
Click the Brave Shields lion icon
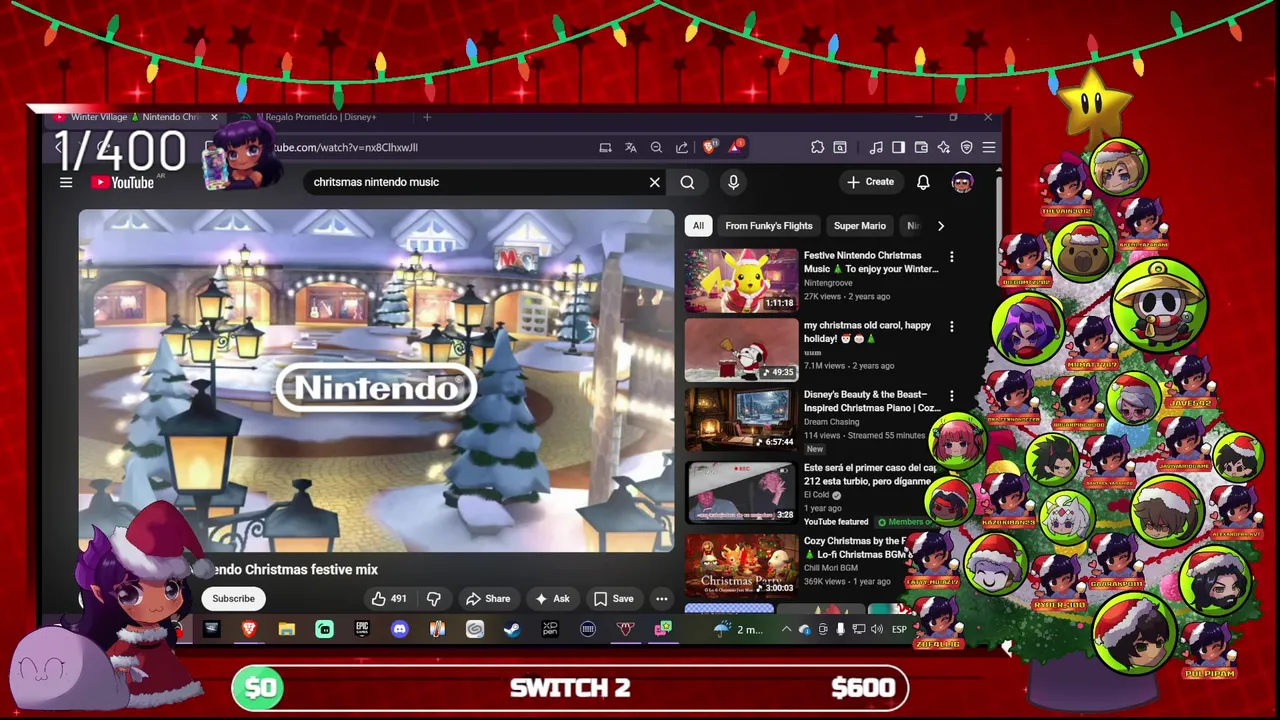(709, 147)
